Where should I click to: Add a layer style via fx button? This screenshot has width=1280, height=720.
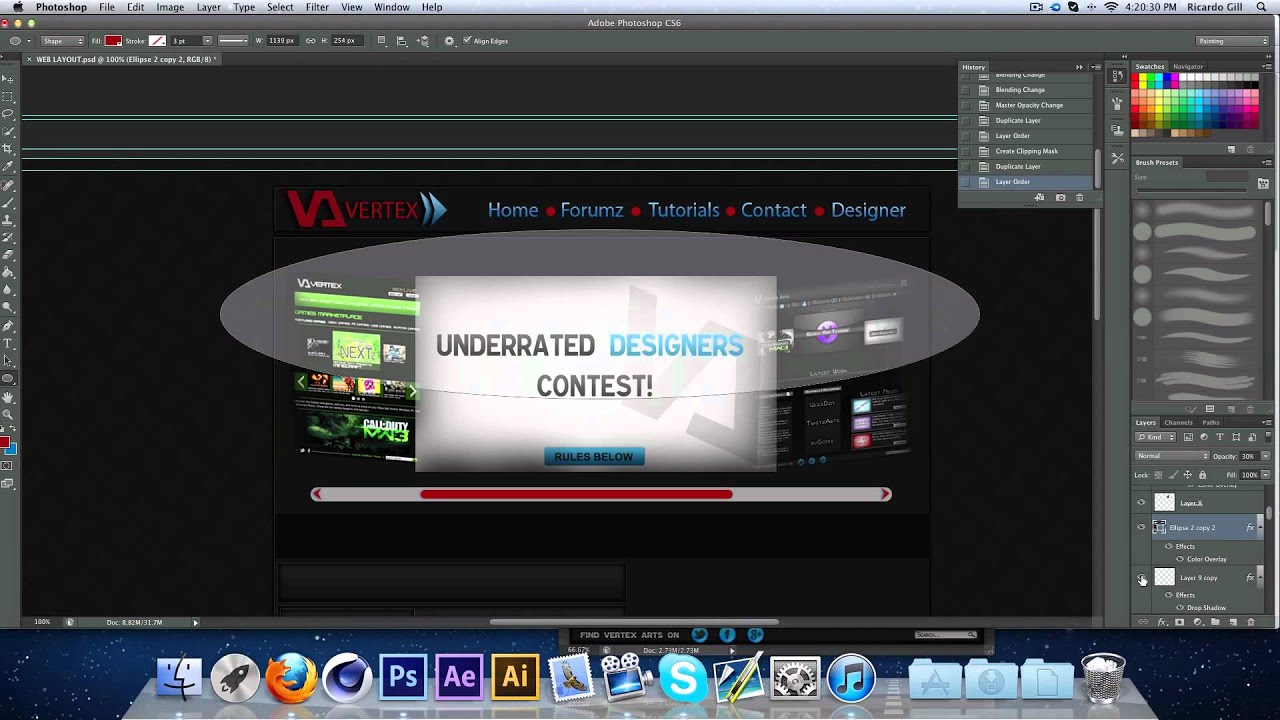[x=1162, y=622]
